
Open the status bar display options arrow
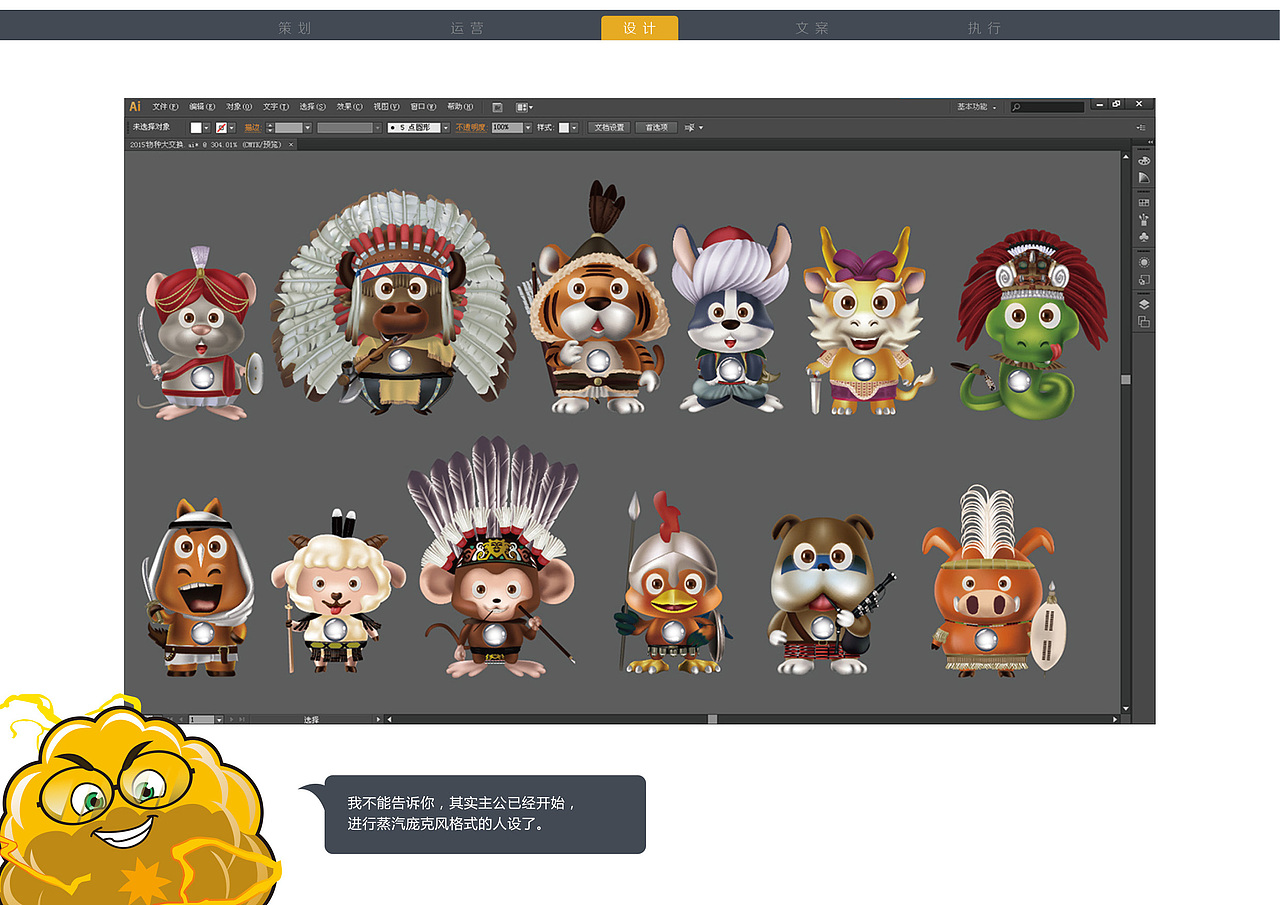click(x=378, y=719)
